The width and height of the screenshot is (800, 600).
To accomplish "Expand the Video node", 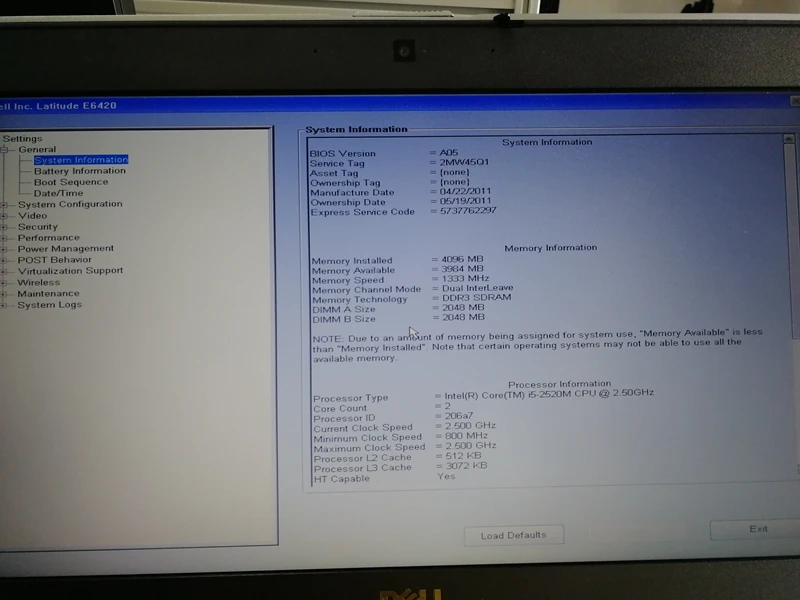I will click(4, 216).
